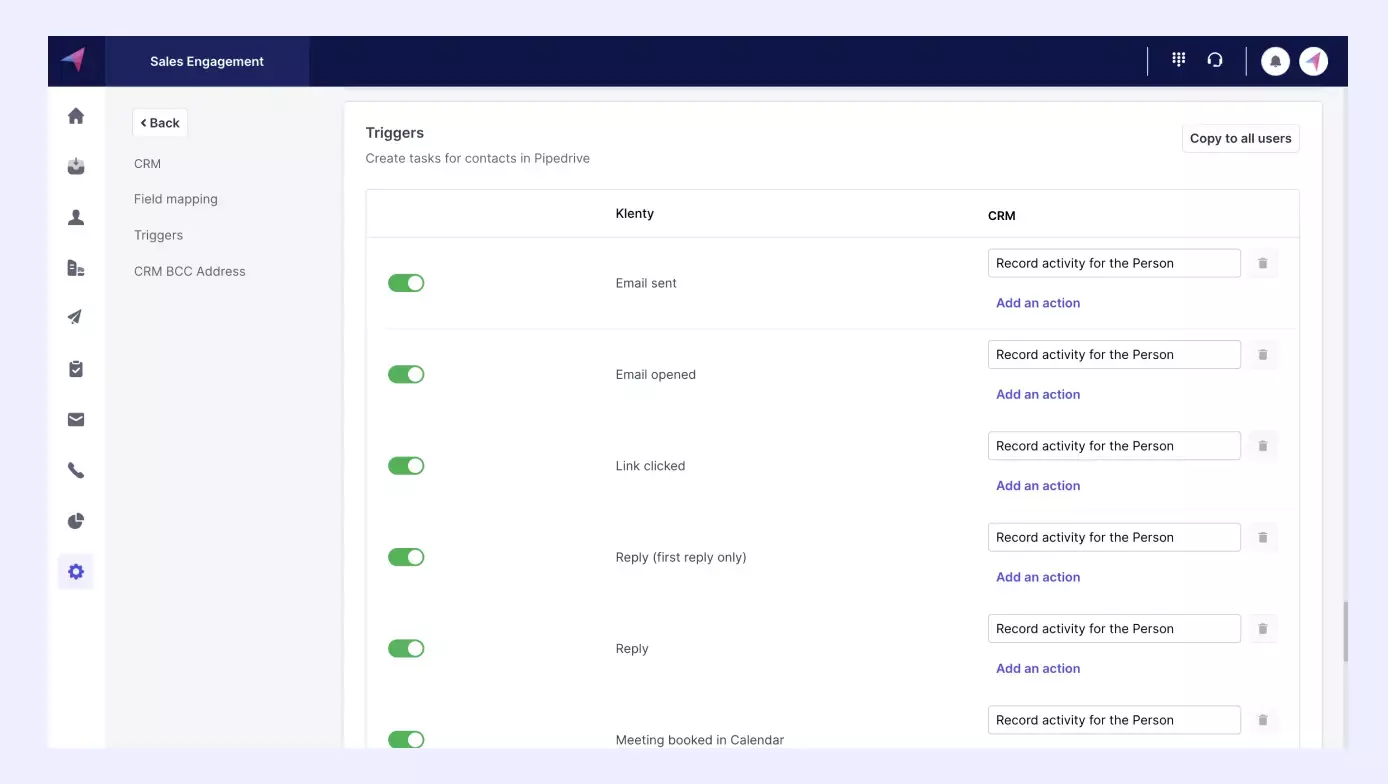This screenshot has height=784, width=1388.
Task: Click the Klenty logo in top-left corner
Action: click(73, 60)
